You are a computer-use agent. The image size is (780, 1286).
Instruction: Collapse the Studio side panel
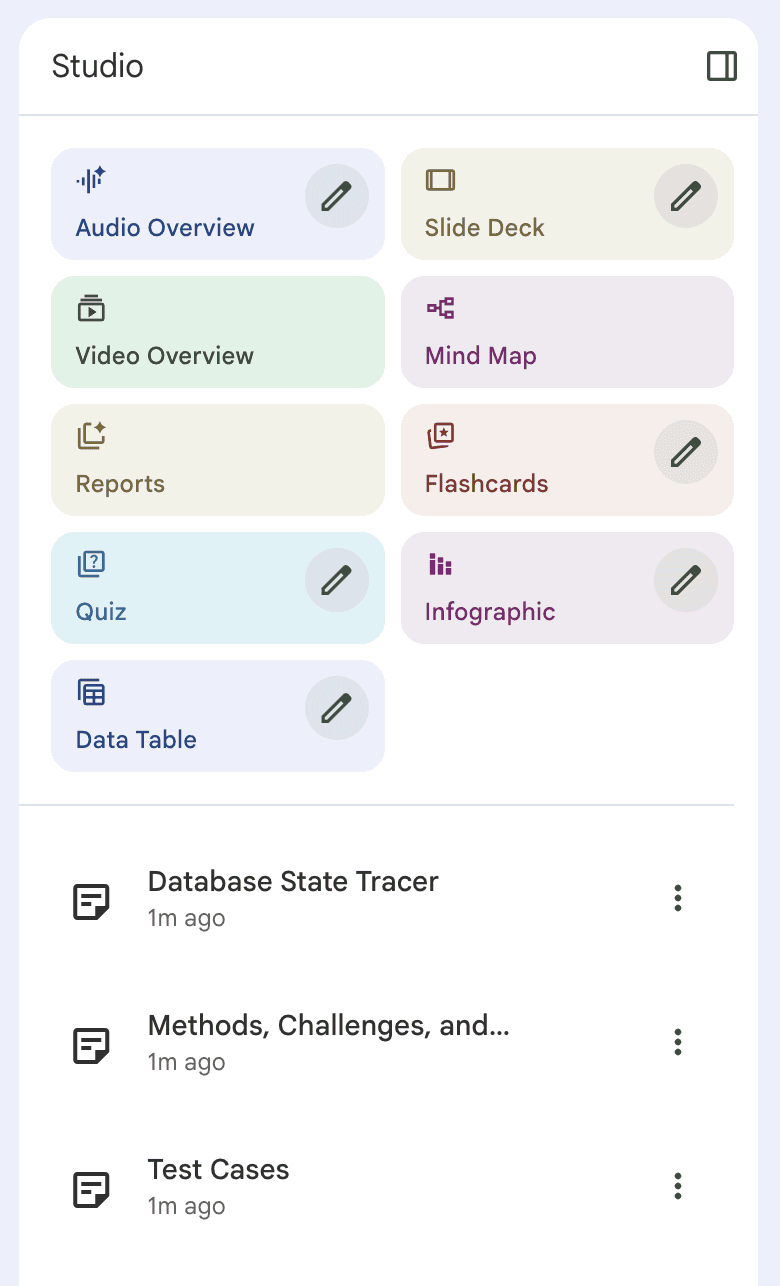coord(721,66)
